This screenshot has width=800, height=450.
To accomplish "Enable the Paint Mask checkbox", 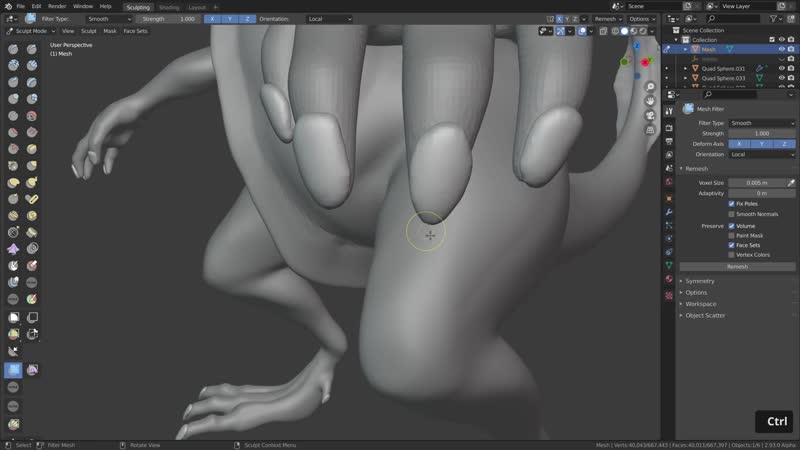I will [x=732, y=236].
